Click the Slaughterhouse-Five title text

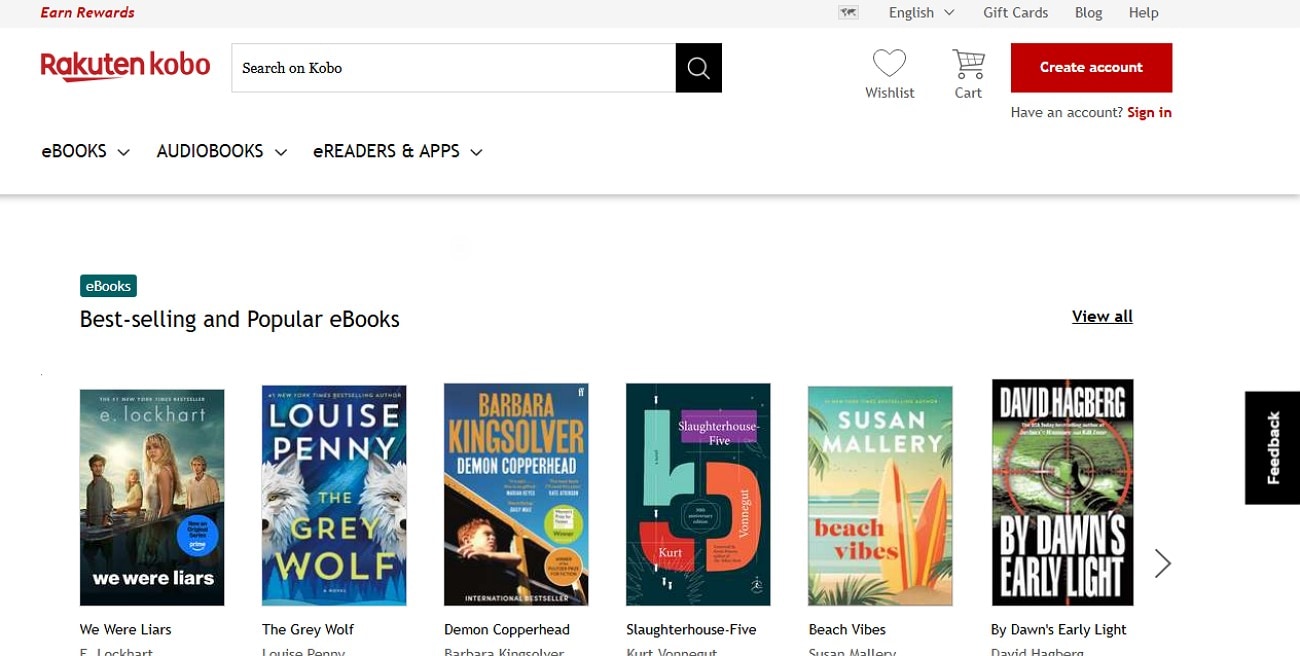(691, 629)
